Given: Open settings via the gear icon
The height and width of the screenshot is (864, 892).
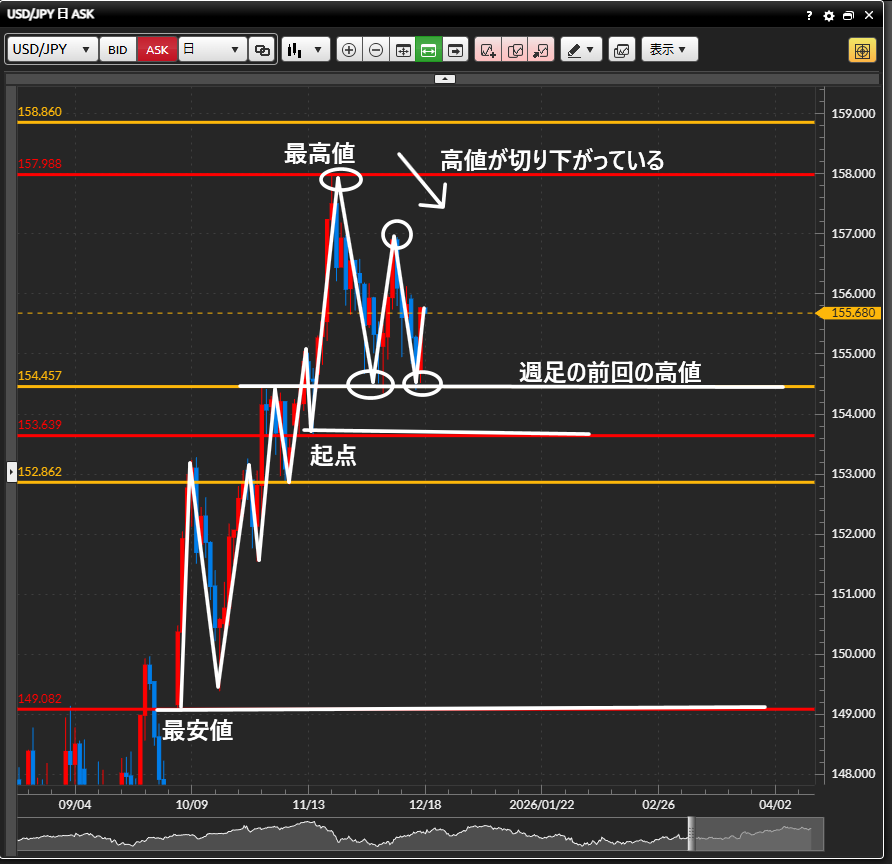Looking at the screenshot, I should click(828, 16).
